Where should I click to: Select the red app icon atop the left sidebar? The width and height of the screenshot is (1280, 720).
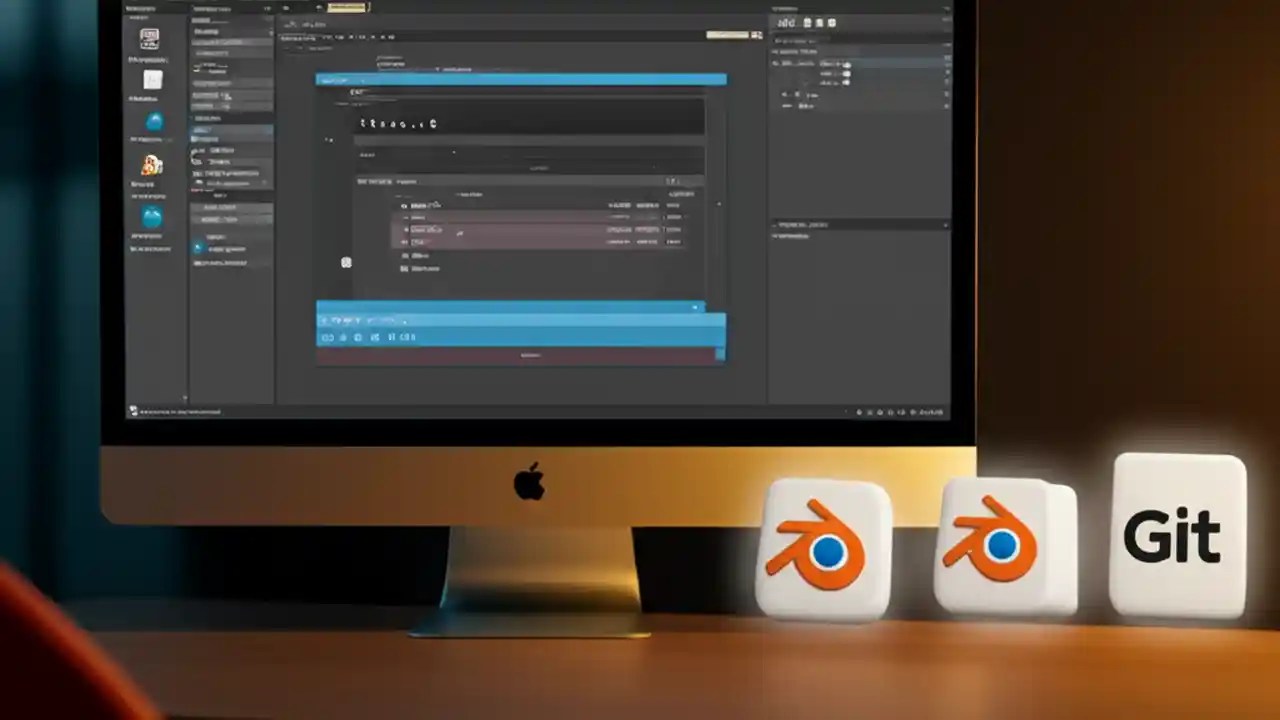click(152, 40)
